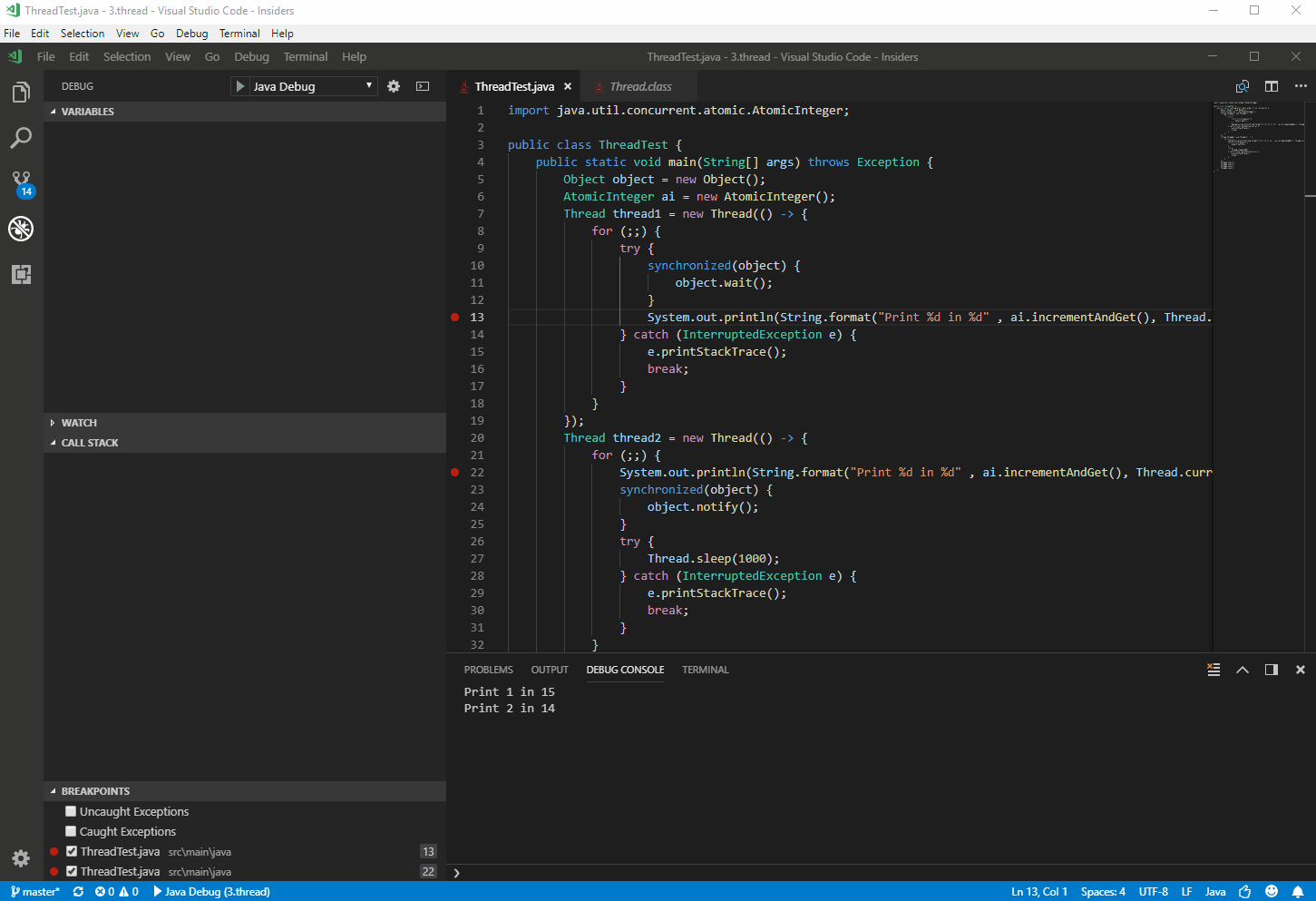The height and width of the screenshot is (901, 1316).
Task: Open the debug console icon next to gear
Action: [422, 85]
